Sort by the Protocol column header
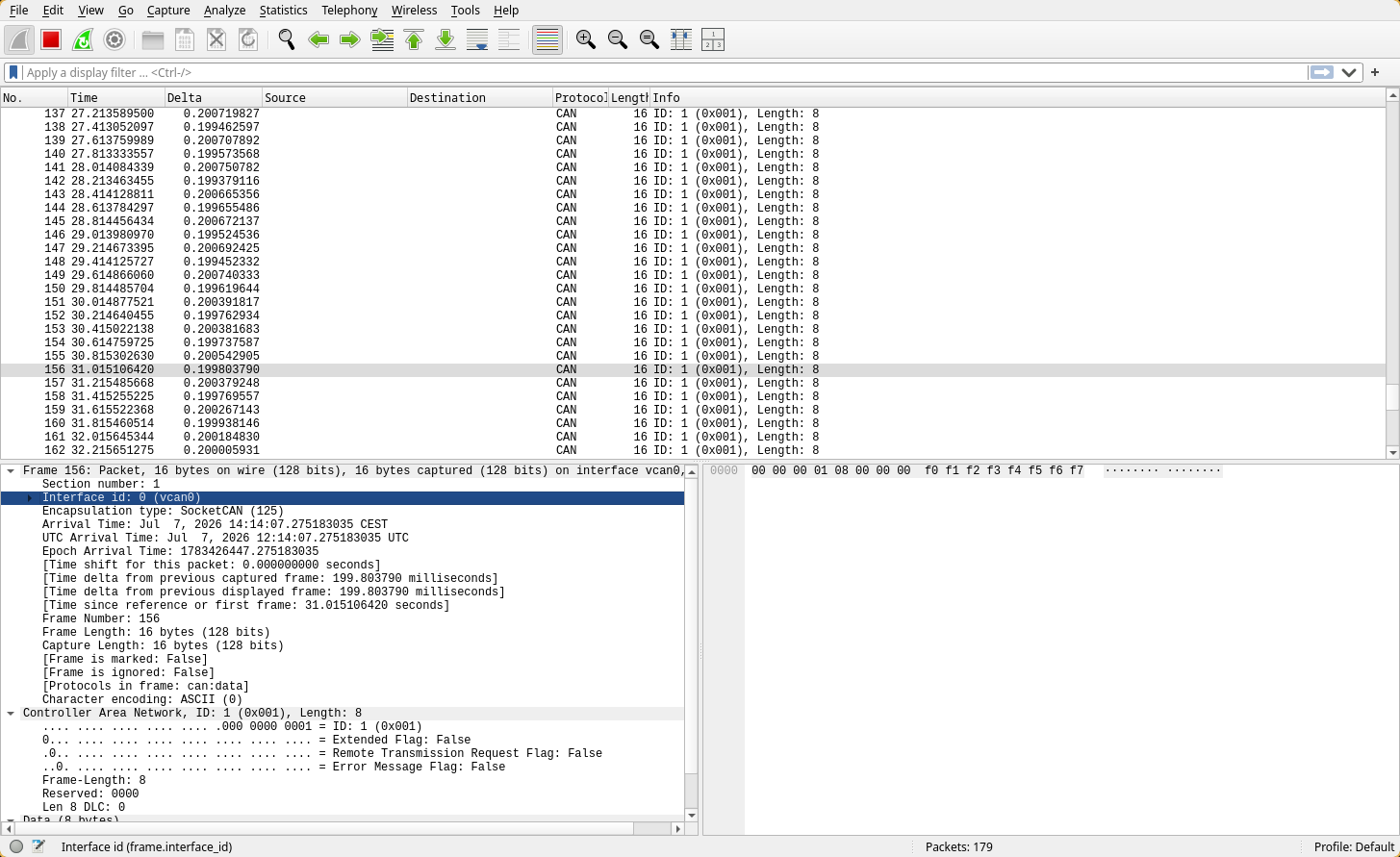Viewport: 1400px width, 857px height. pos(581,97)
